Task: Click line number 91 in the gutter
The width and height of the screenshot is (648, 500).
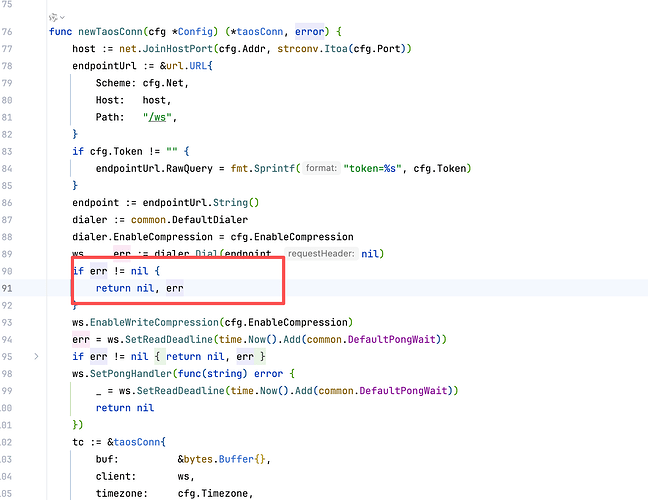Action: [8, 288]
